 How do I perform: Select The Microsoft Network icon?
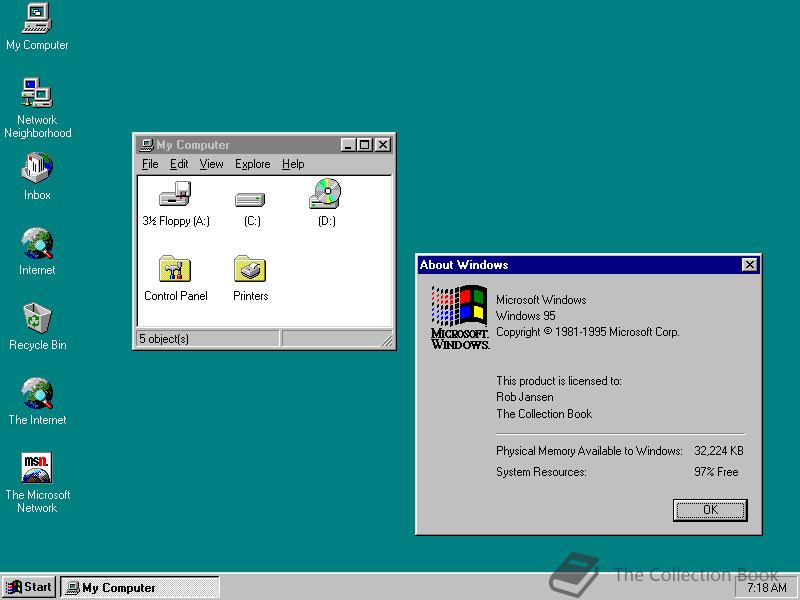coord(37,483)
